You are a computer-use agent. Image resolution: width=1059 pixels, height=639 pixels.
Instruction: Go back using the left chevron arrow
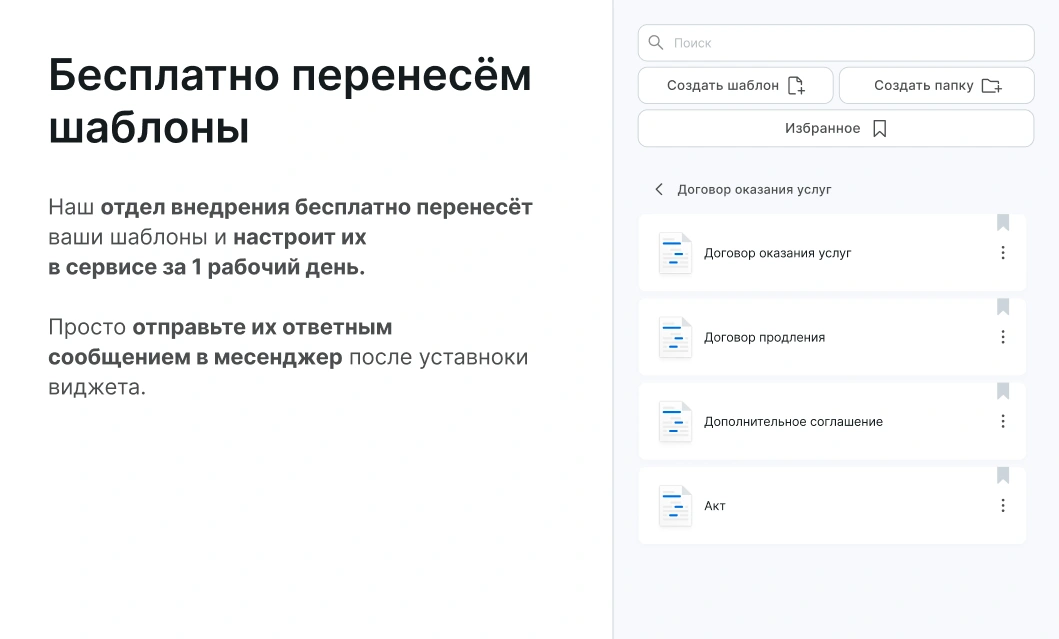pyautogui.click(x=659, y=189)
